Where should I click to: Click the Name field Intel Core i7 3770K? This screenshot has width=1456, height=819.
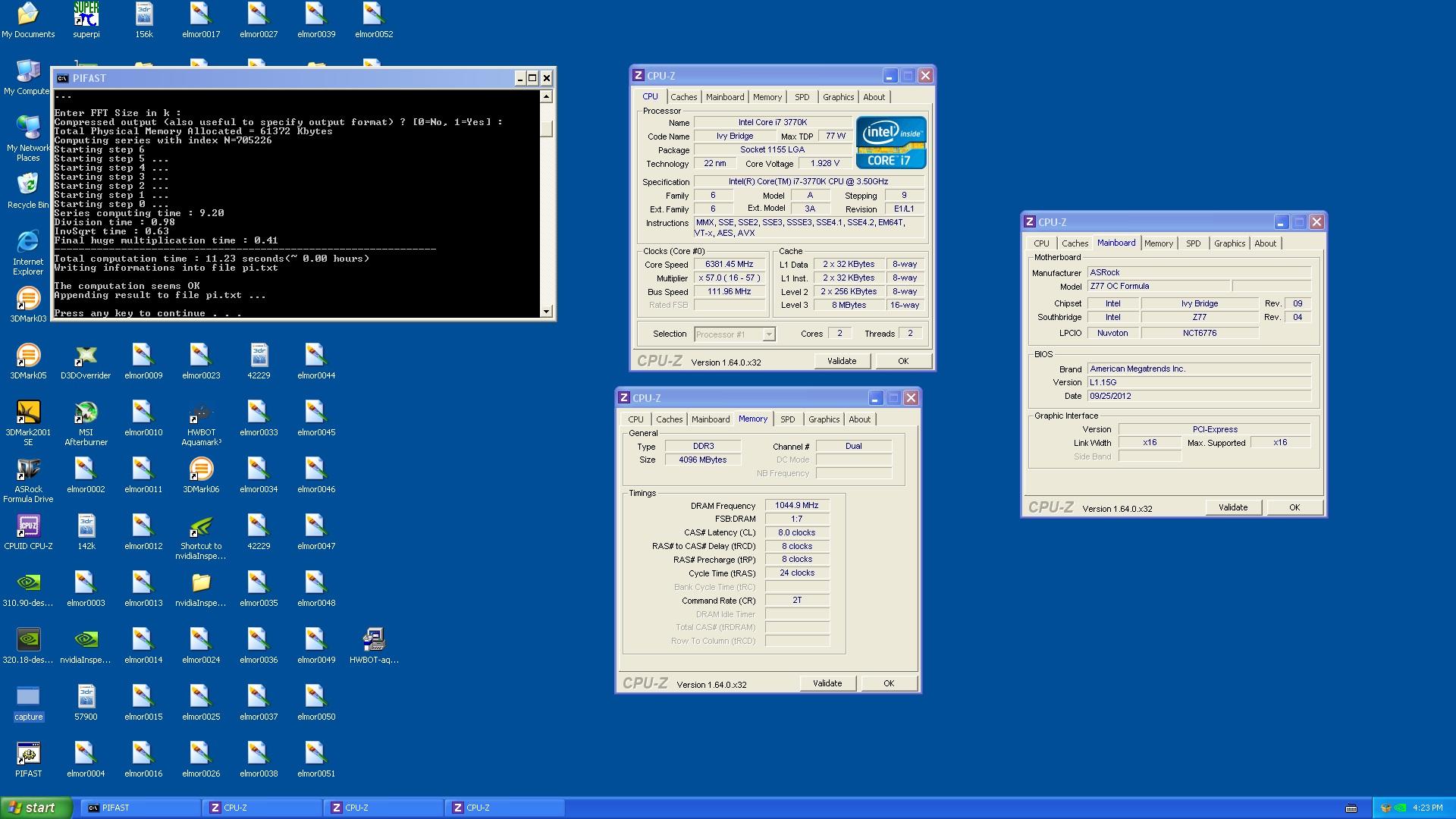pos(772,122)
